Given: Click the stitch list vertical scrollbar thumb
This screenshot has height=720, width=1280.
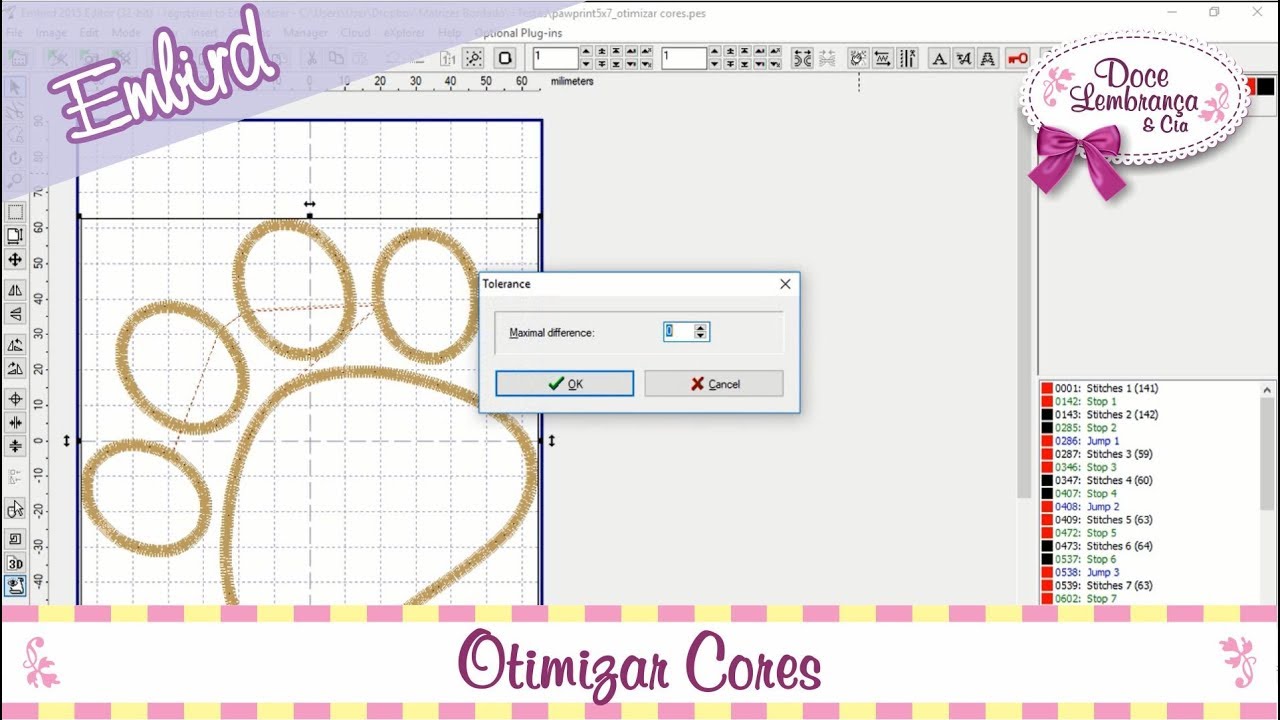Looking at the screenshot, I should (x=1268, y=454).
